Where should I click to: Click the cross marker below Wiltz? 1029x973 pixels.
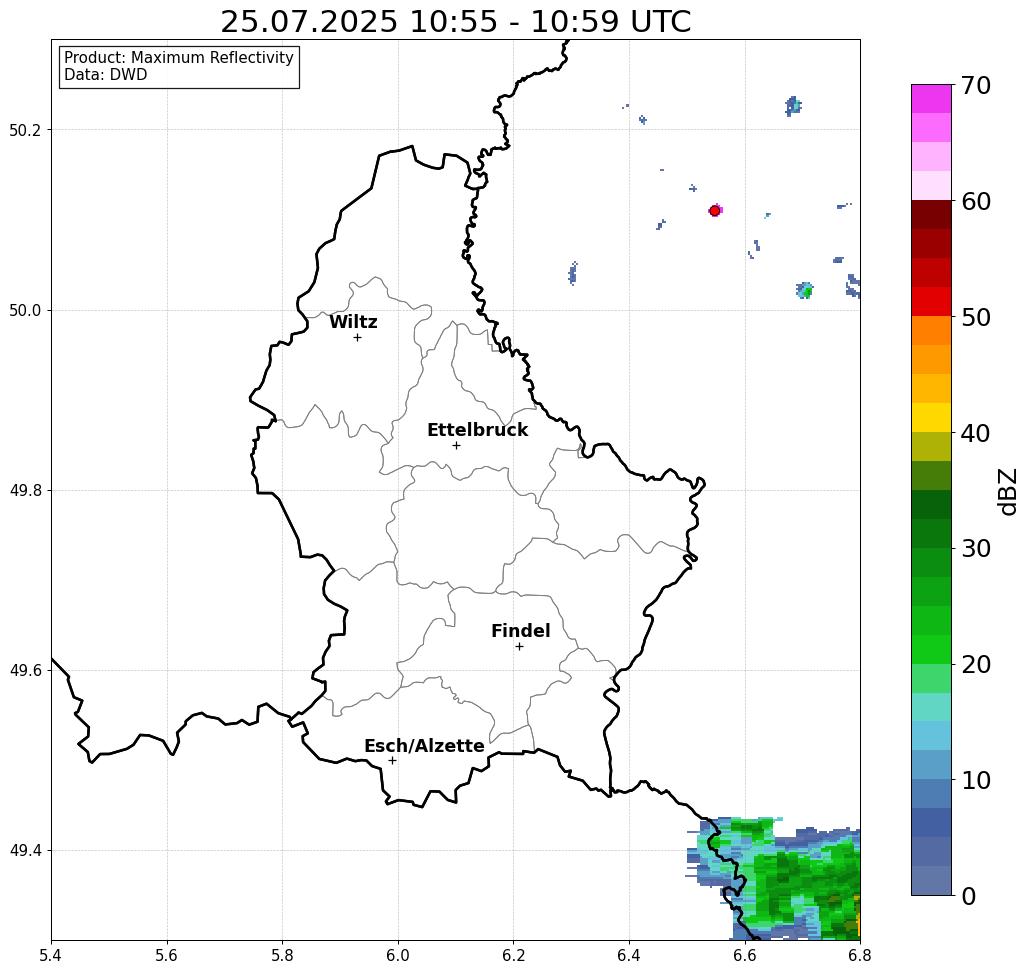click(357, 338)
